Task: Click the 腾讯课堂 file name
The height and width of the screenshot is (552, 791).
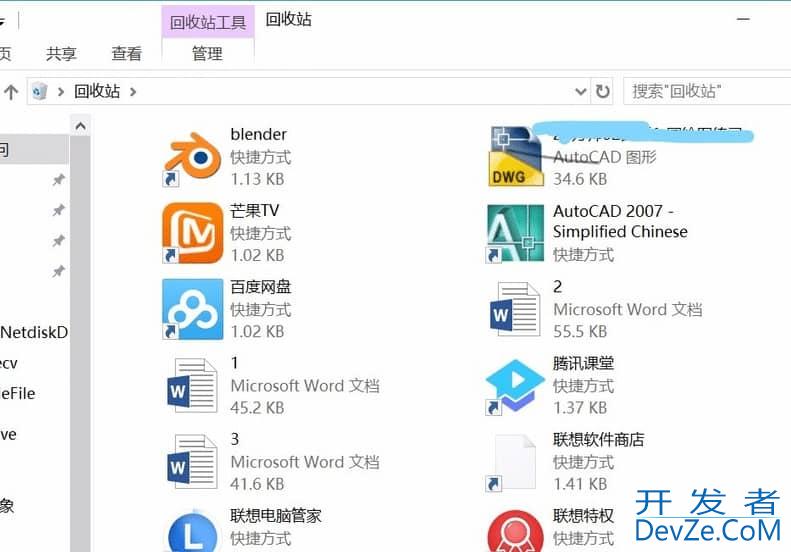Action: (584, 363)
